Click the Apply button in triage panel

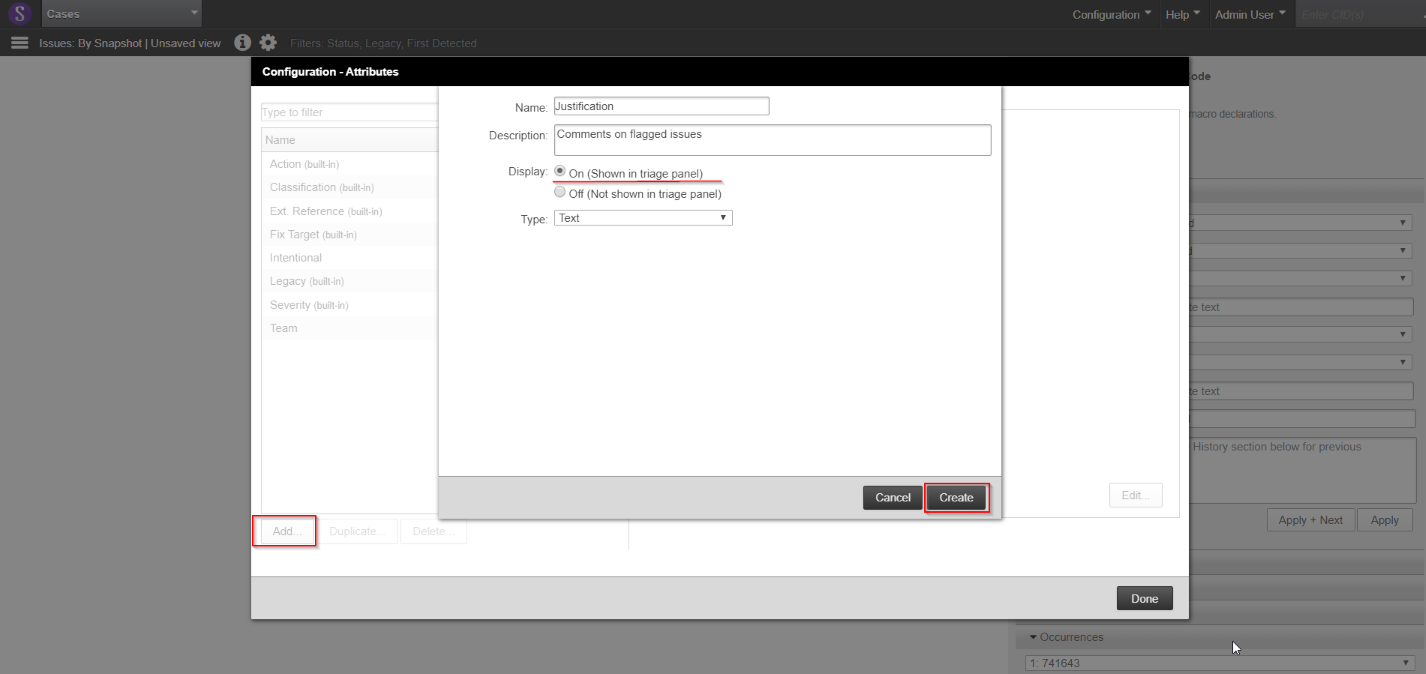[x=1385, y=520]
